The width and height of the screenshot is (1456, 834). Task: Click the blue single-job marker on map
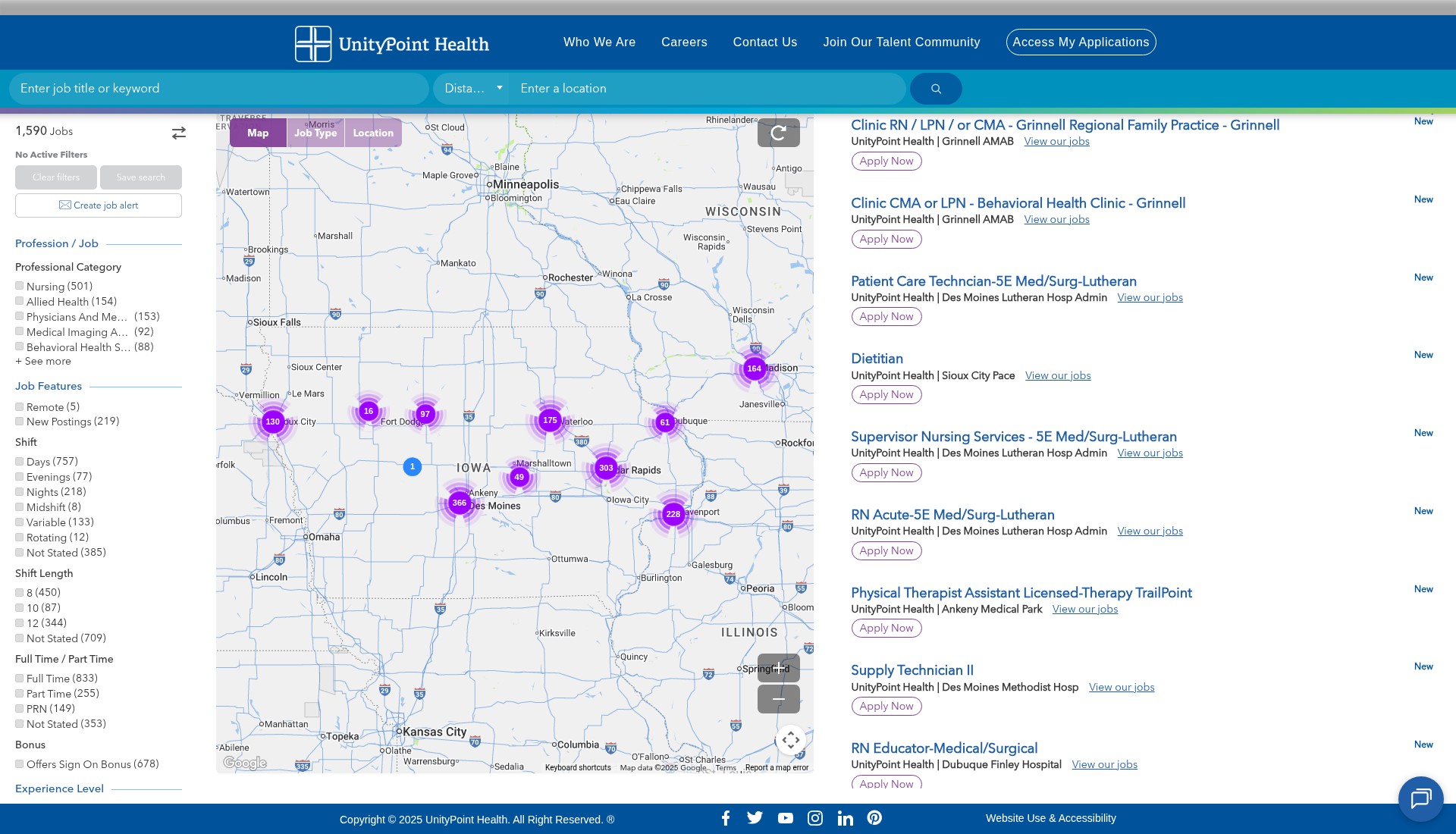(413, 466)
